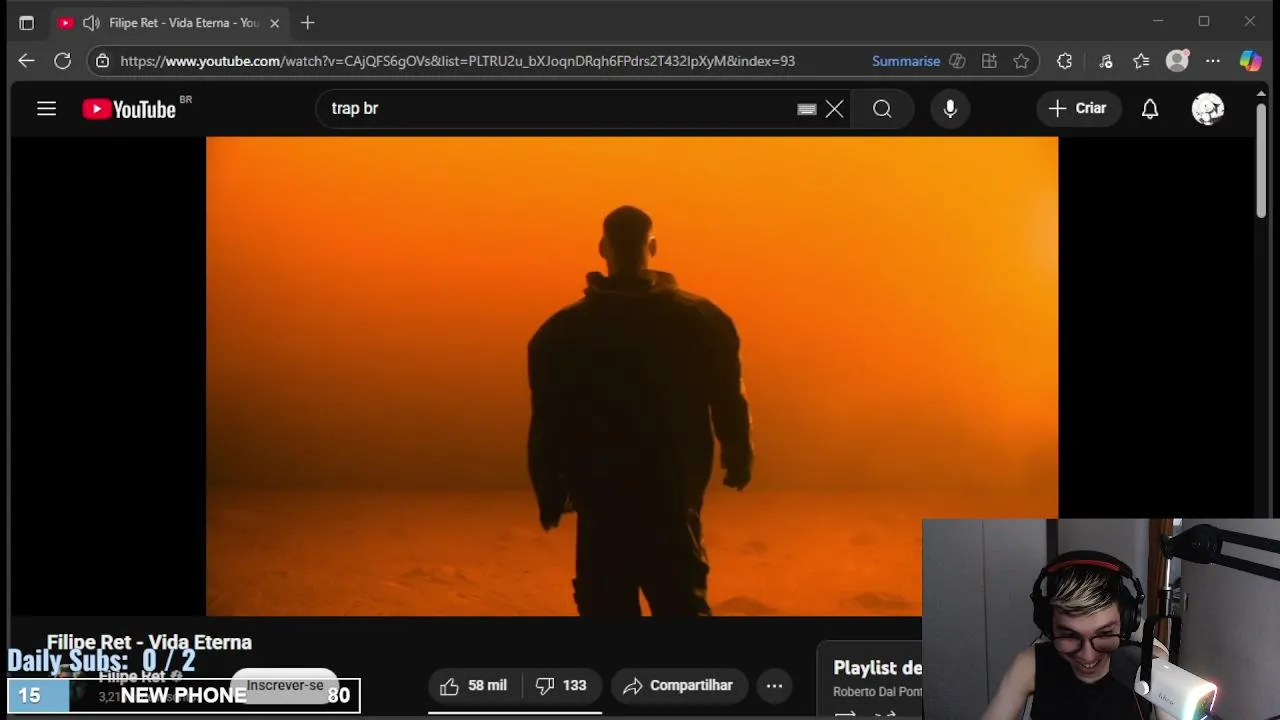The image size is (1280, 720).
Task: Like the video with 58 mil
Action: tap(474, 685)
